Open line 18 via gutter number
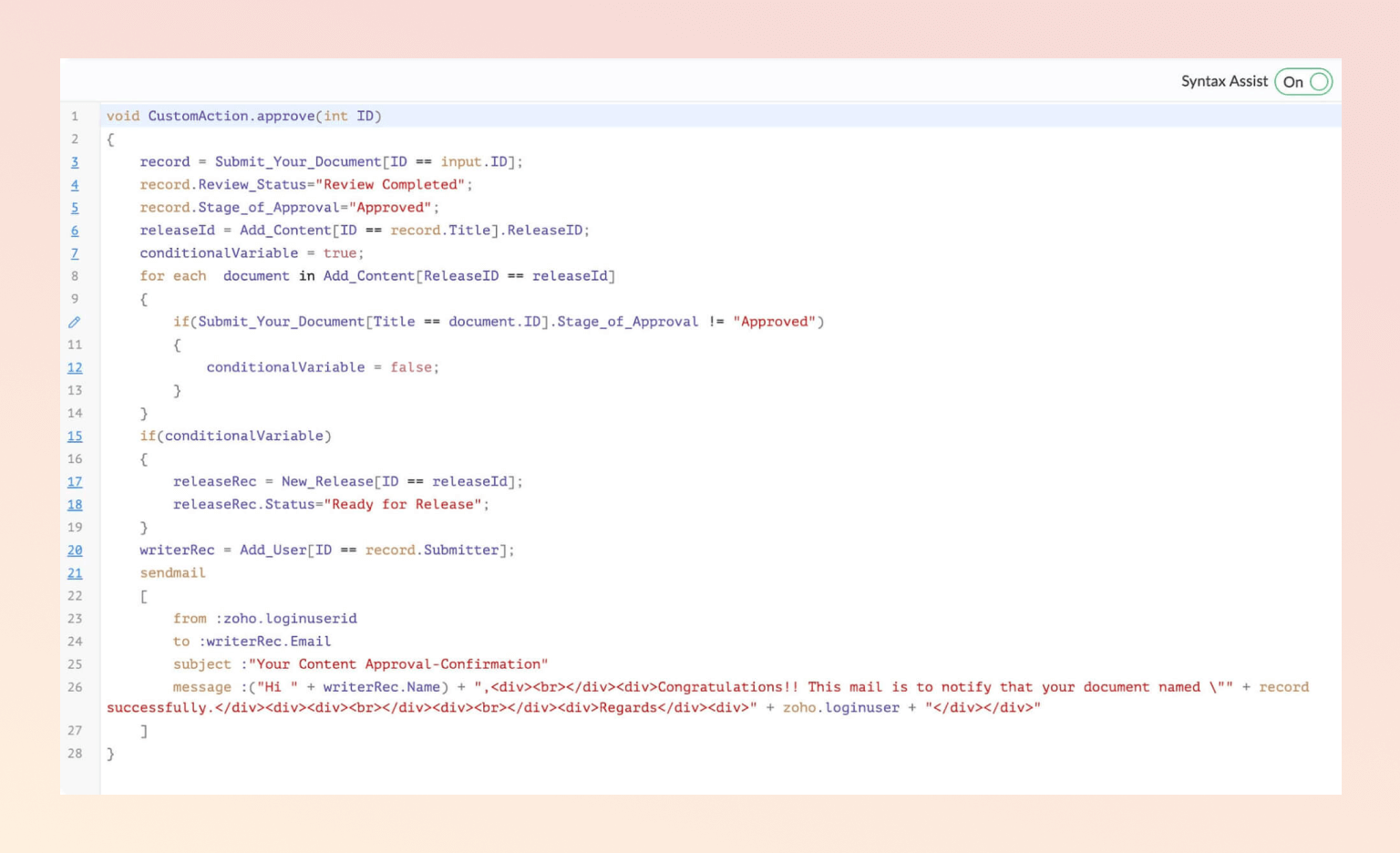Viewport: 1400px width, 853px height. coord(75,505)
